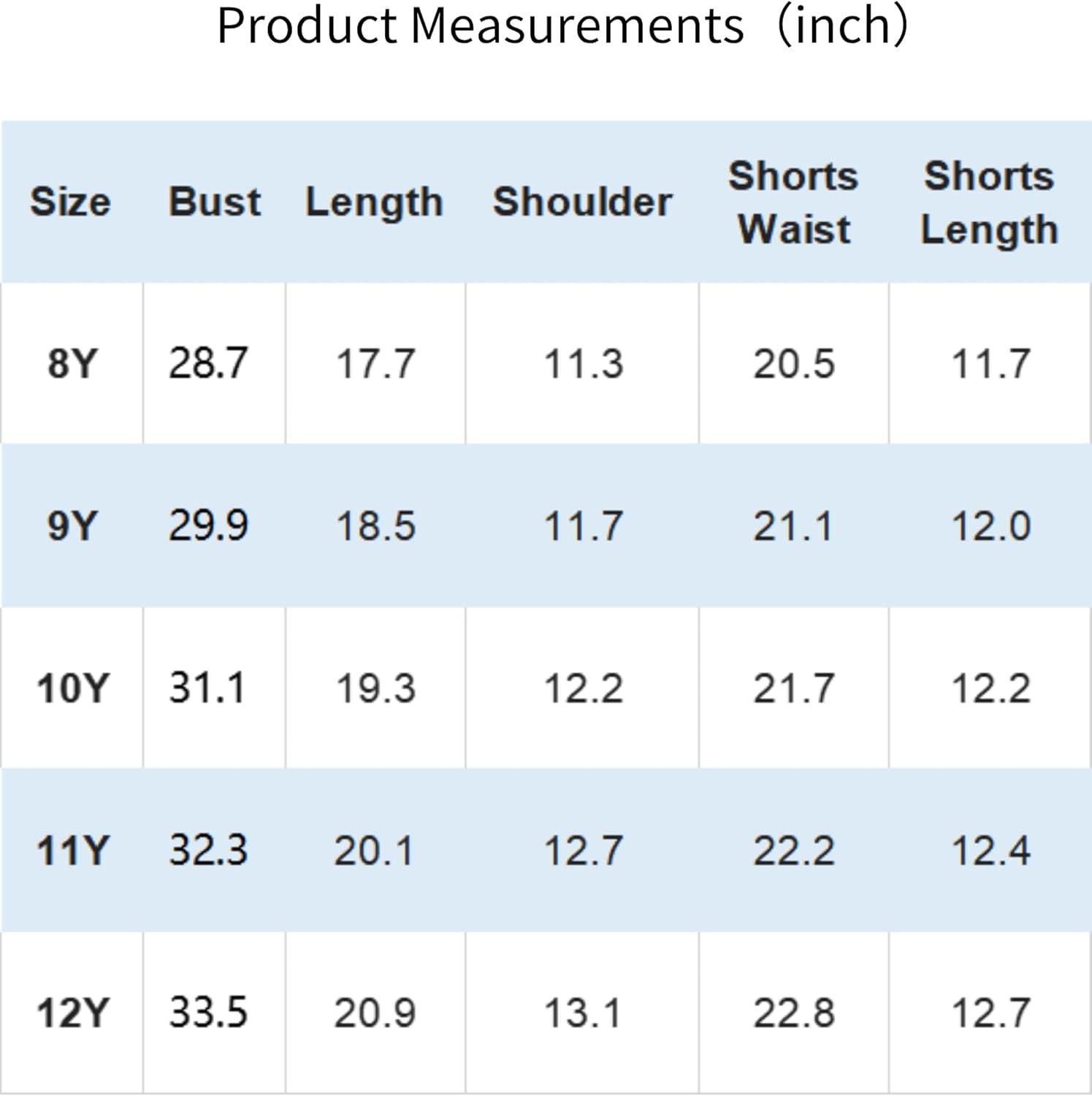This screenshot has width=1092, height=1096.
Task: Click the Shoulder column header
Action: point(582,202)
